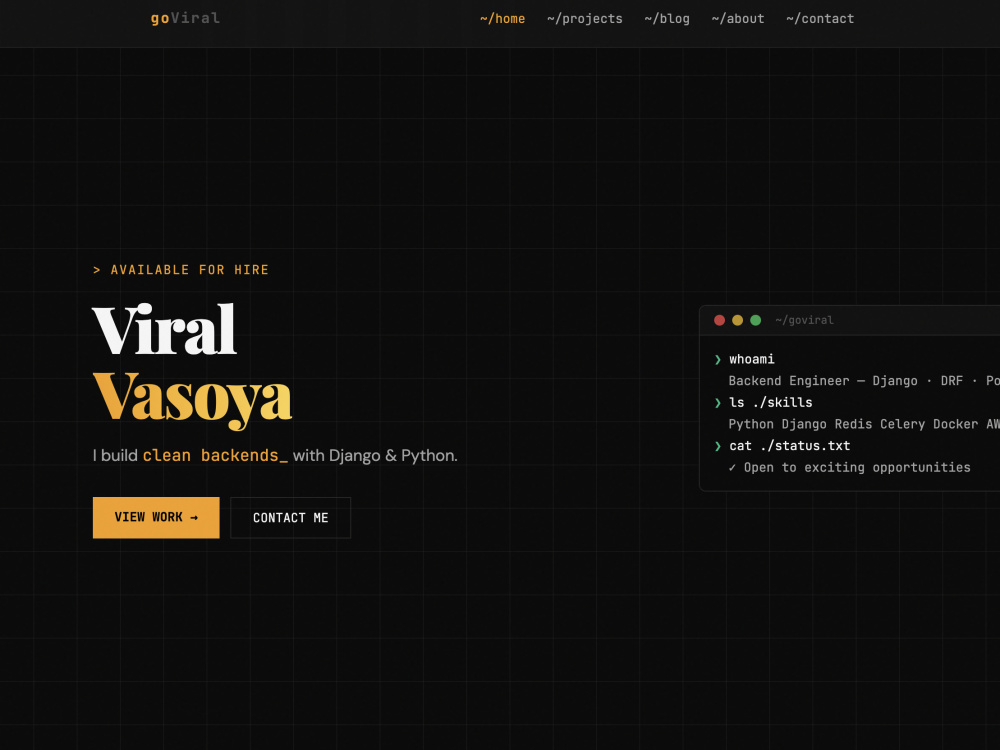Navigate to ~/contact
1000x750 pixels.
pyautogui.click(x=820, y=19)
